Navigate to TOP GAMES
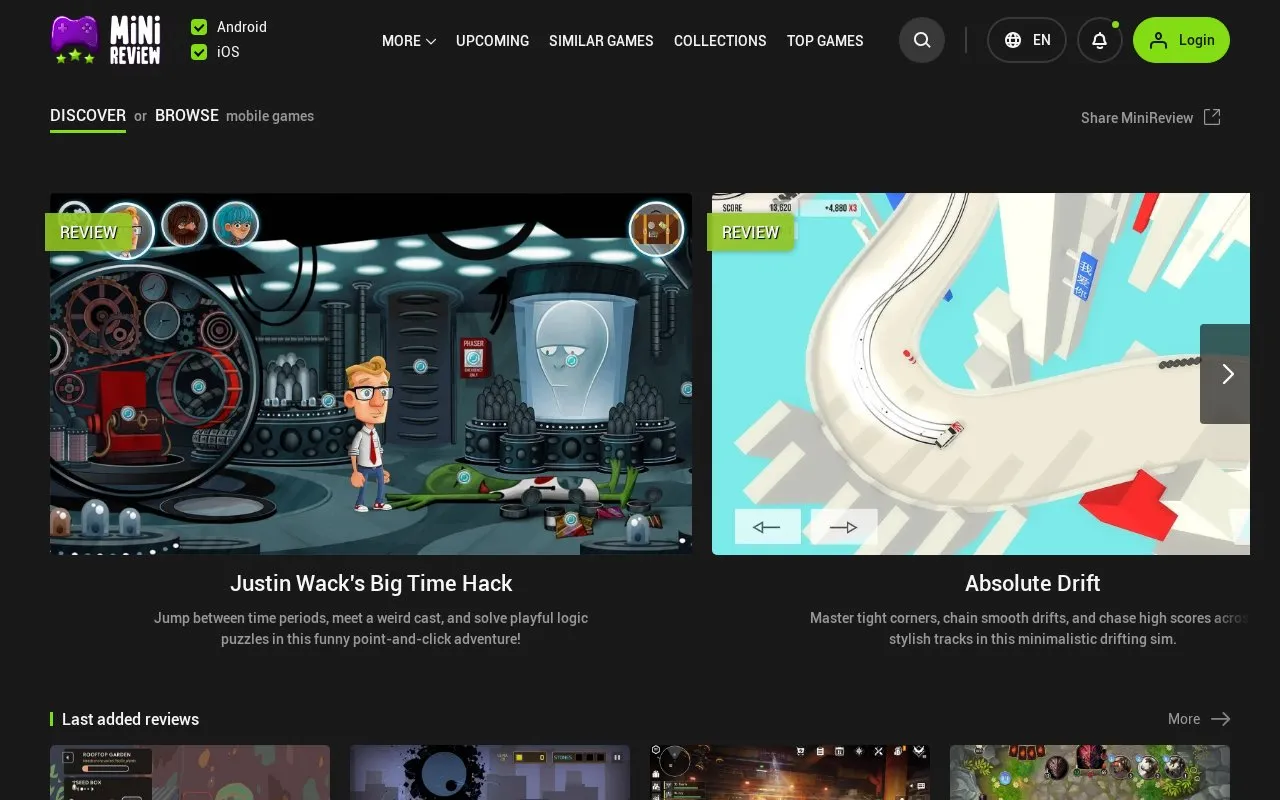The height and width of the screenshot is (800, 1280). tap(825, 41)
